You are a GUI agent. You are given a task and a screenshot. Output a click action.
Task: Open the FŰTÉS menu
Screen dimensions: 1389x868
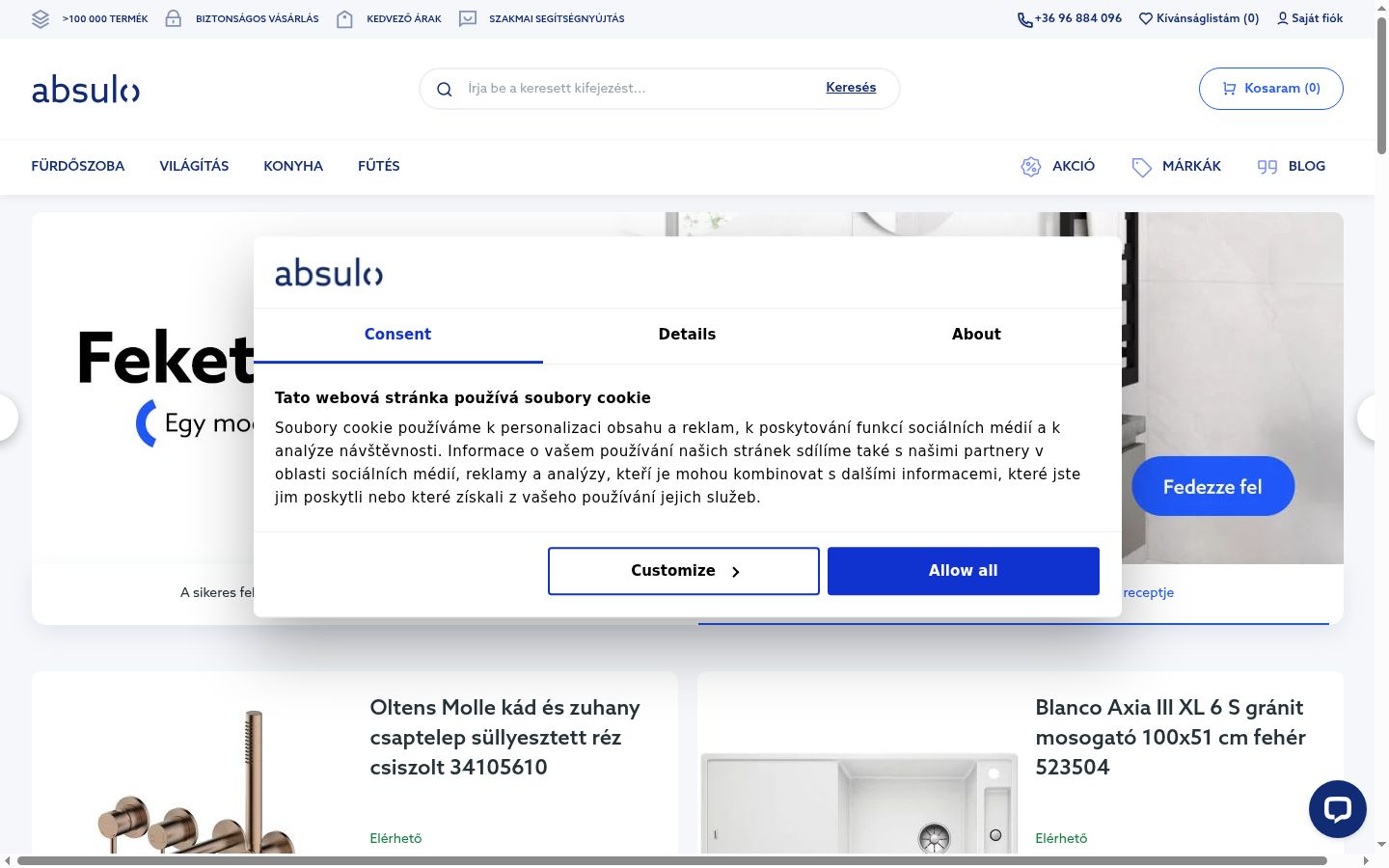click(x=379, y=166)
